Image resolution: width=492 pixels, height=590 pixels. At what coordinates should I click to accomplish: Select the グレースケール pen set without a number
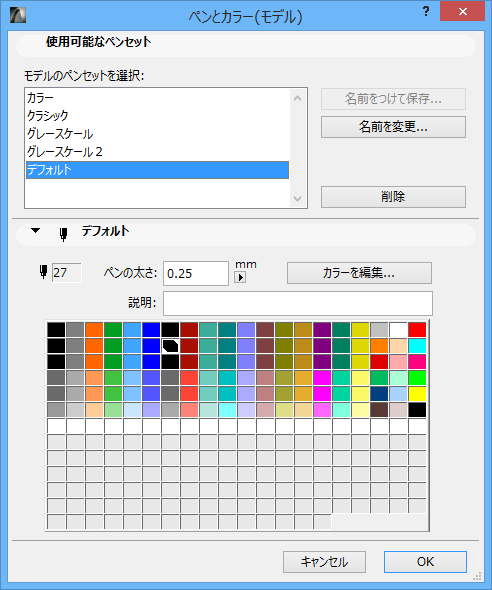tap(157, 134)
